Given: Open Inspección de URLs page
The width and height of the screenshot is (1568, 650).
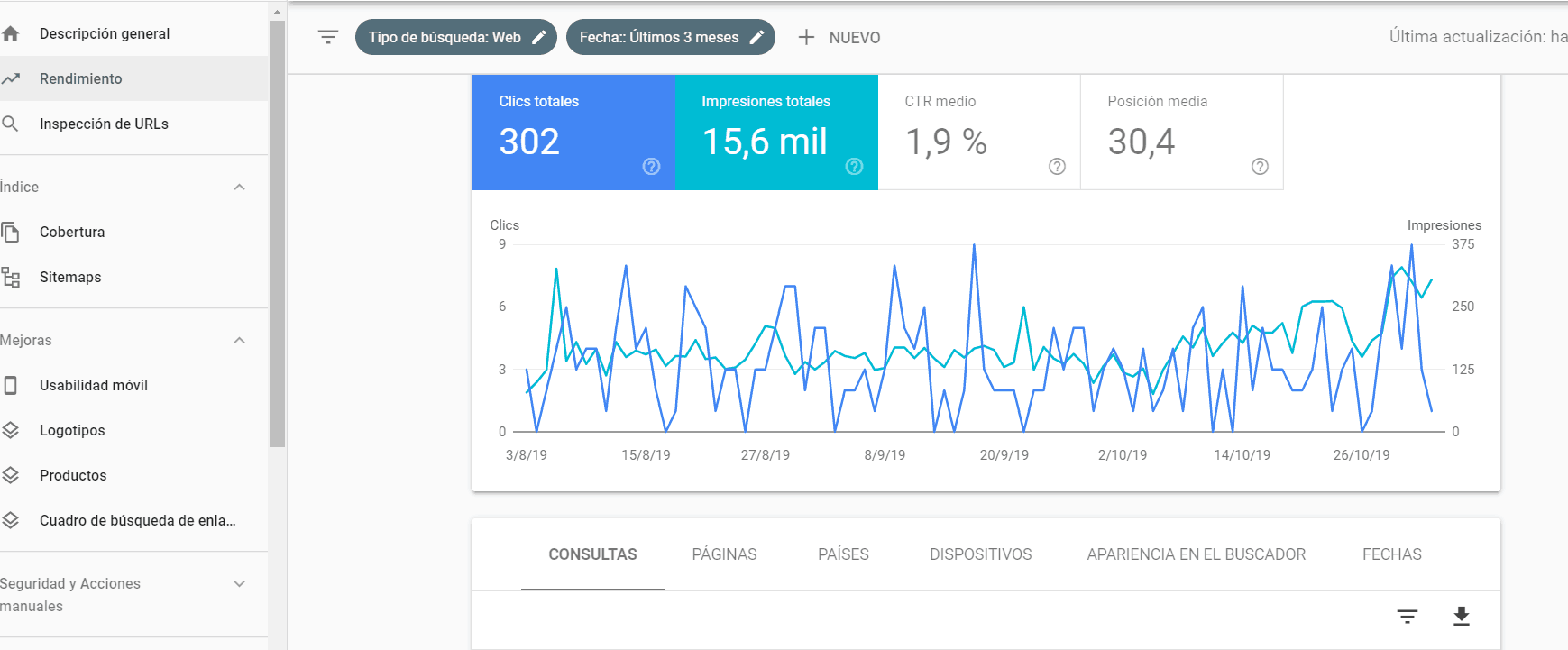Looking at the screenshot, I should [x=133, y=124].
